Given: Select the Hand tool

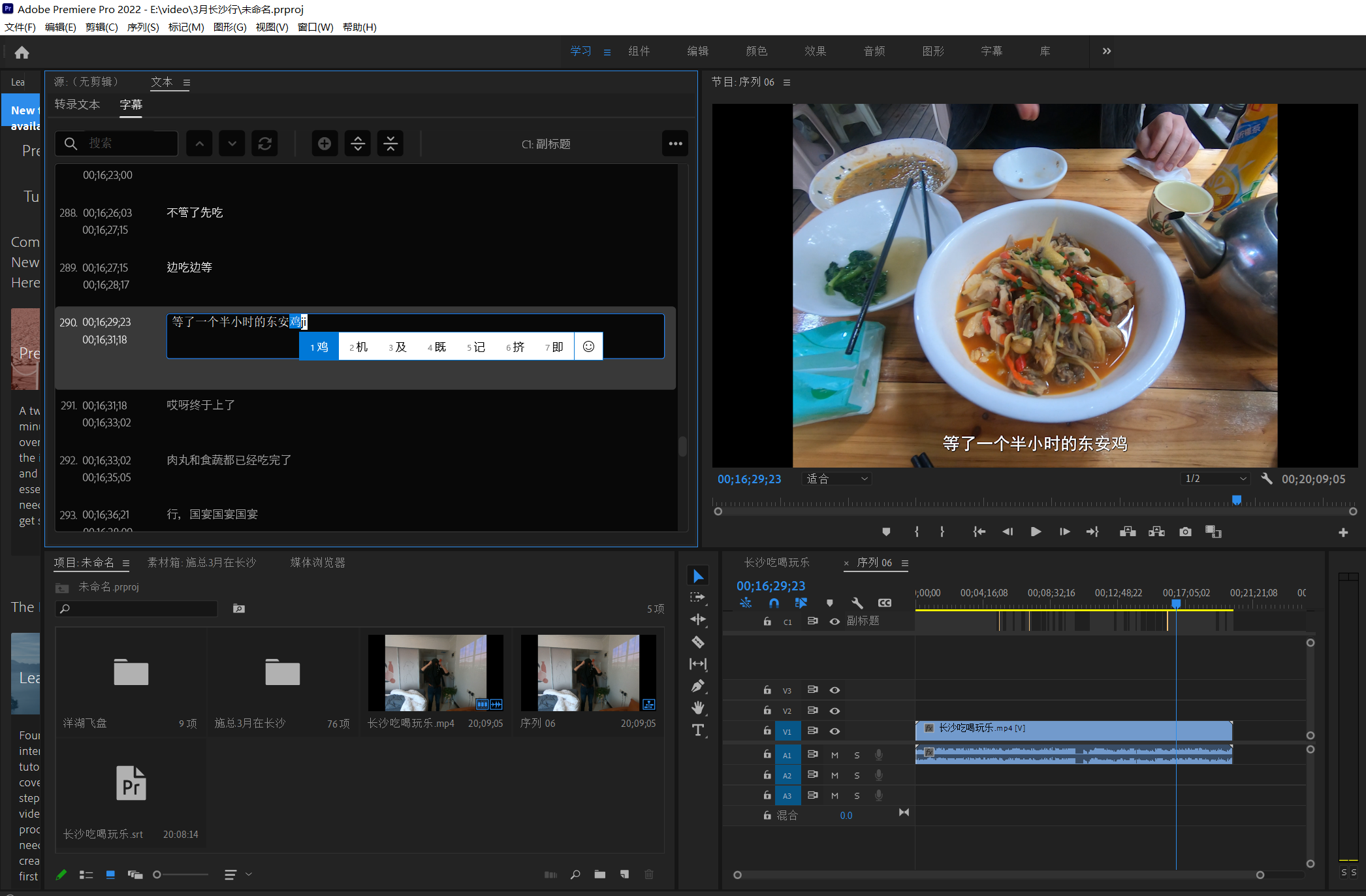Looking at the screenshot, I should [698, 708].
